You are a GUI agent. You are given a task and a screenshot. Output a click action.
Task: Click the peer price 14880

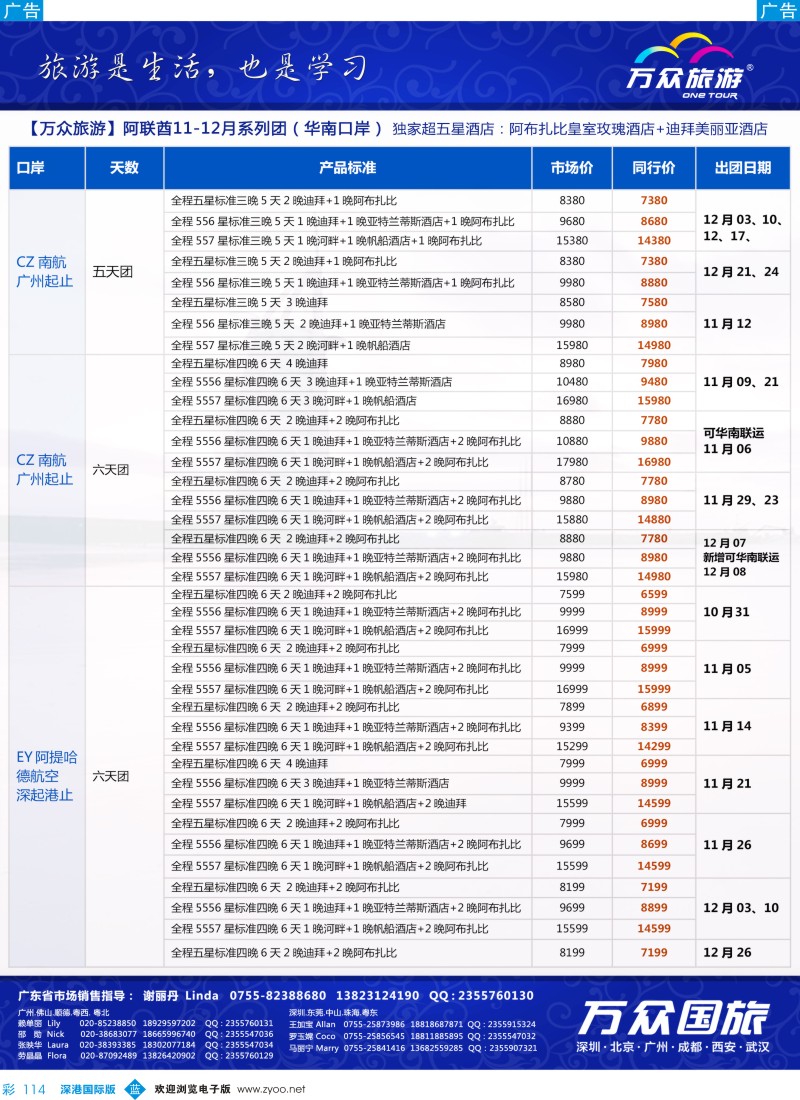coord(653,520)
